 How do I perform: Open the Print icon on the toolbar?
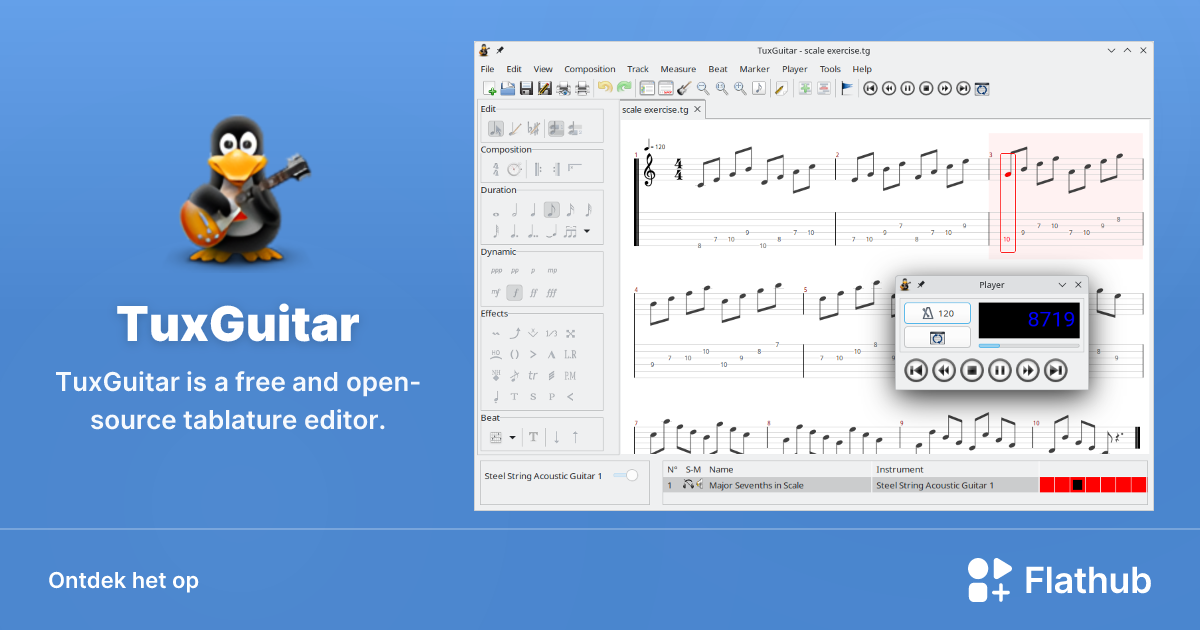tap(582, 88)
